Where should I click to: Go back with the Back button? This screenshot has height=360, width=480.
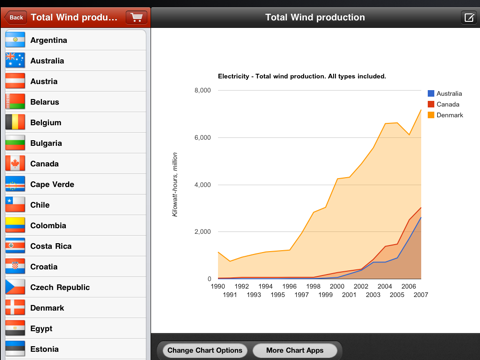tap(15, 17)
